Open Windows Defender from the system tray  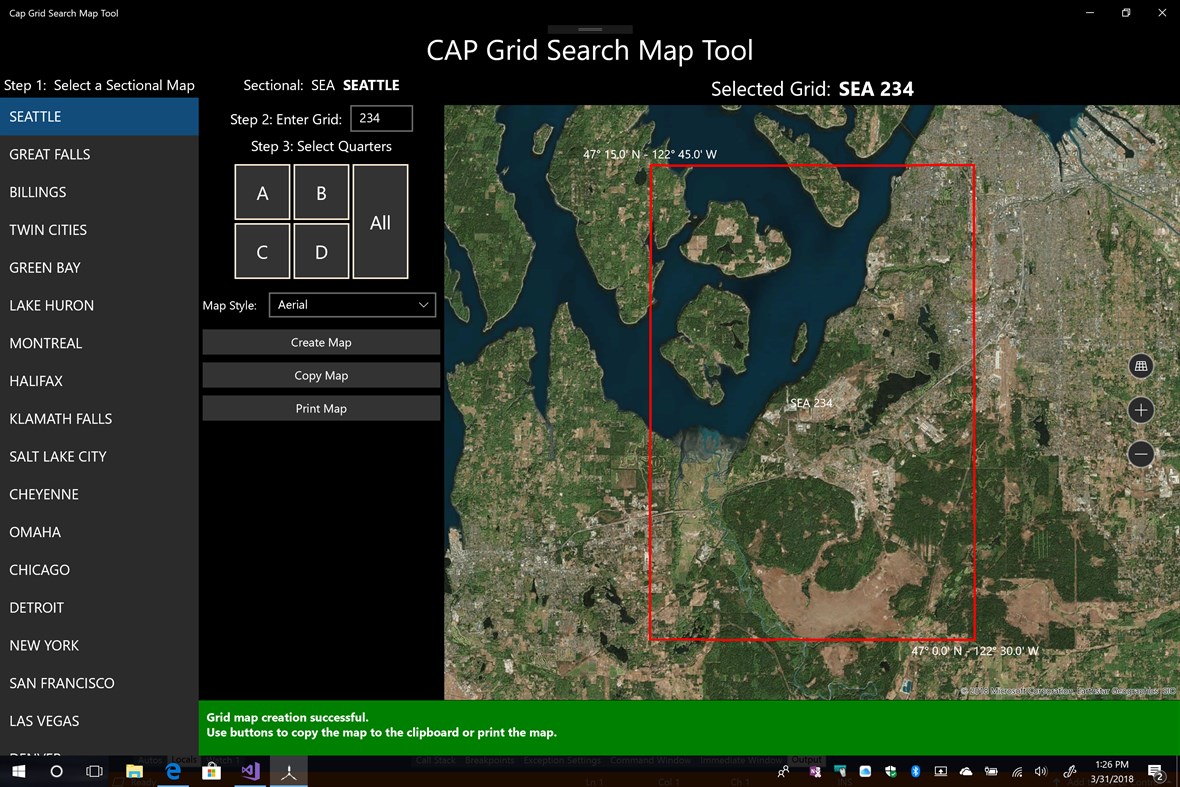(892, 771)
